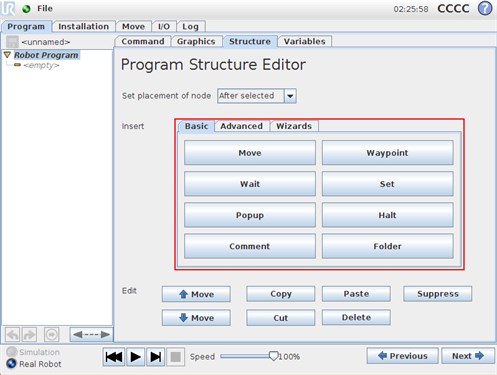Screen dimensions: 497x375
Task: Insert a Waypoint node
Action: [387, 153]
